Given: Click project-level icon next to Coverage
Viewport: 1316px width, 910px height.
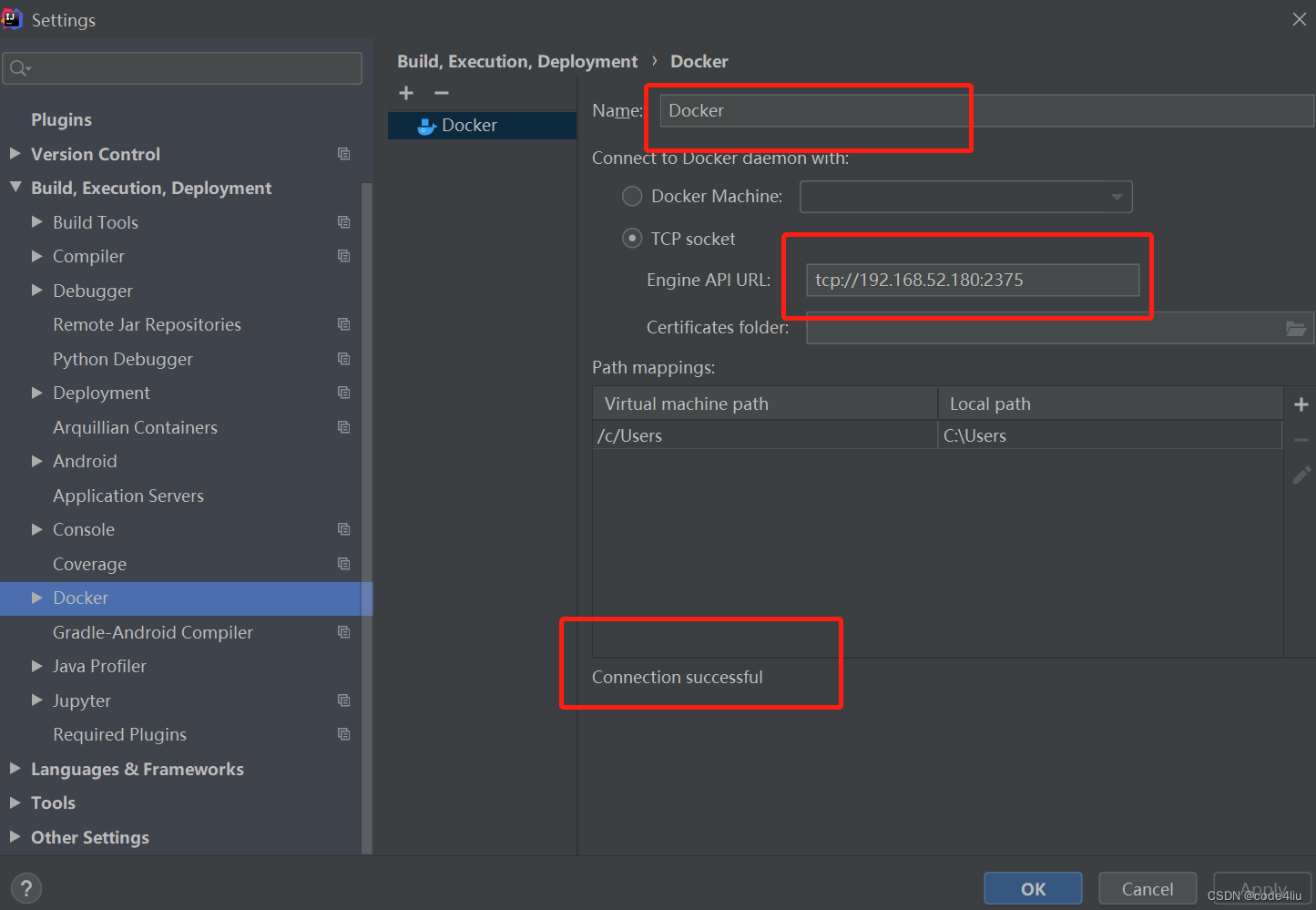Looking at the screenshot, I should click(x=343, y=564).
